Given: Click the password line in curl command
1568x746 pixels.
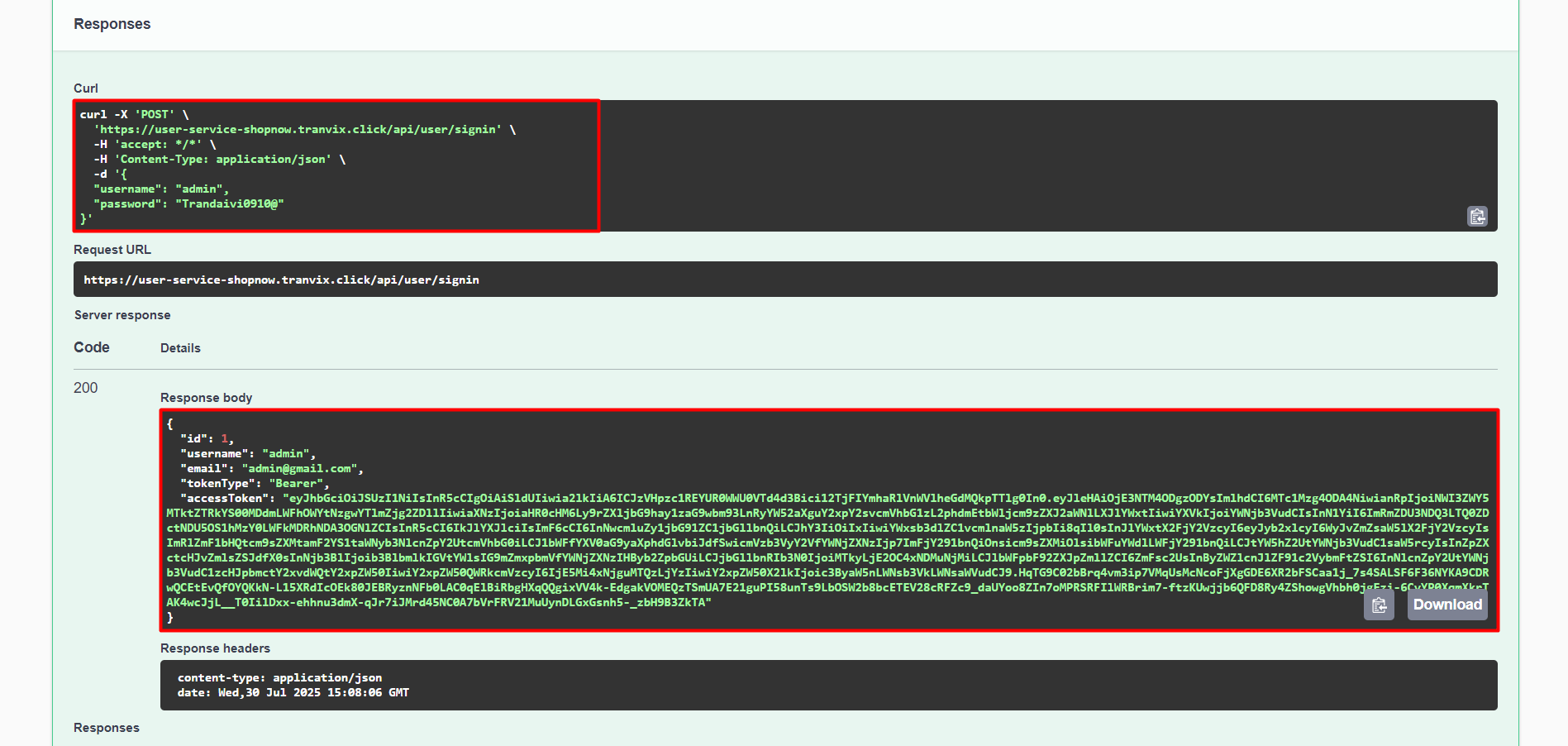Looking at the screenshot, I should coord(188,204).
